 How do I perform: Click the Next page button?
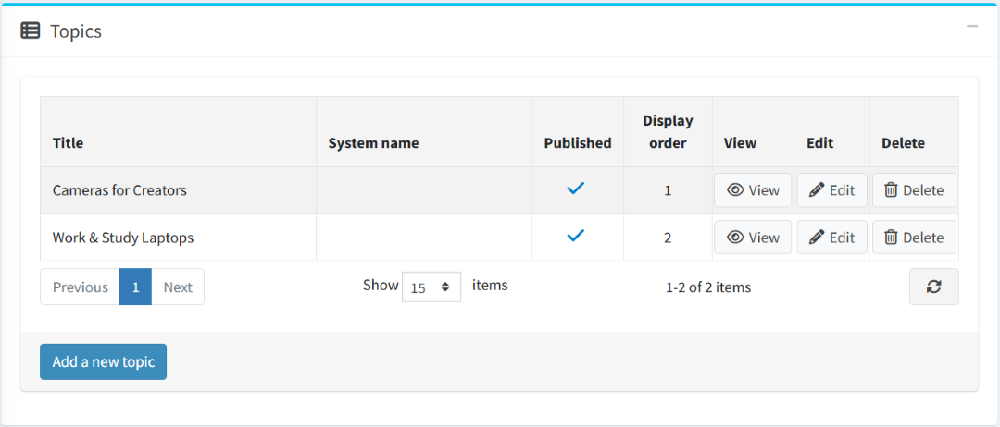coord(178,287)
